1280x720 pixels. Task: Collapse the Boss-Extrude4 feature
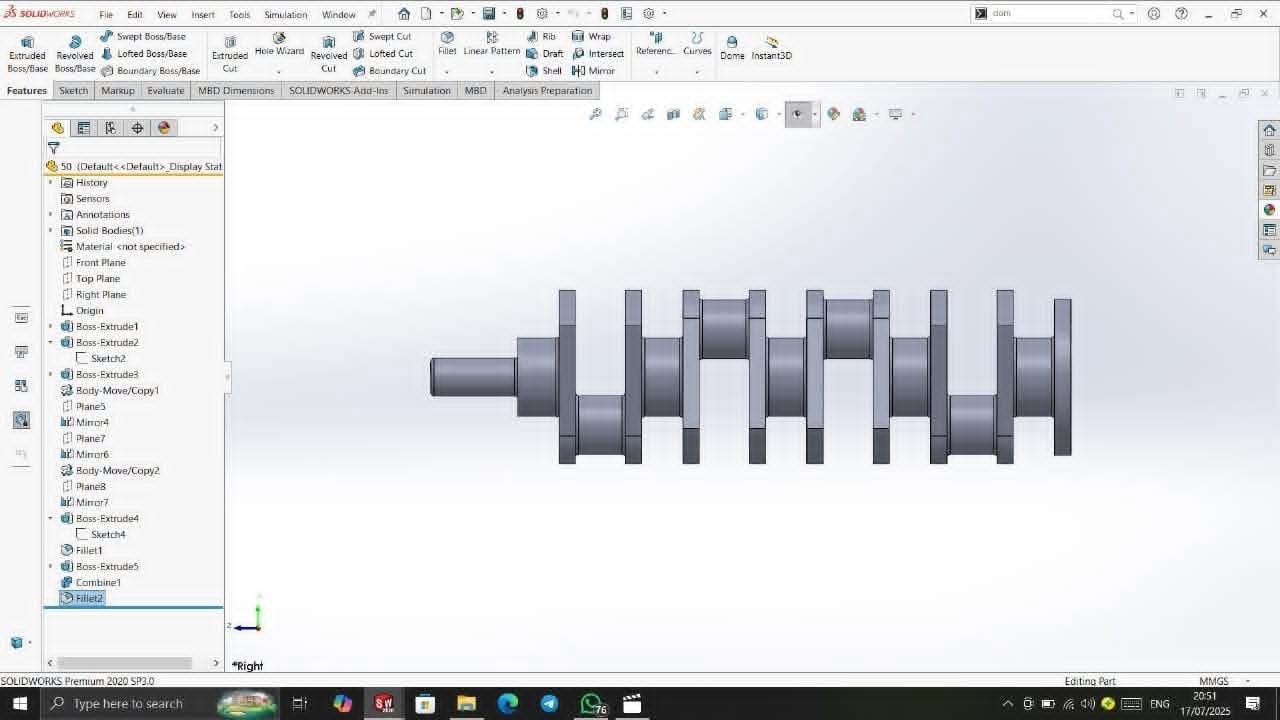tap(51, 518)
